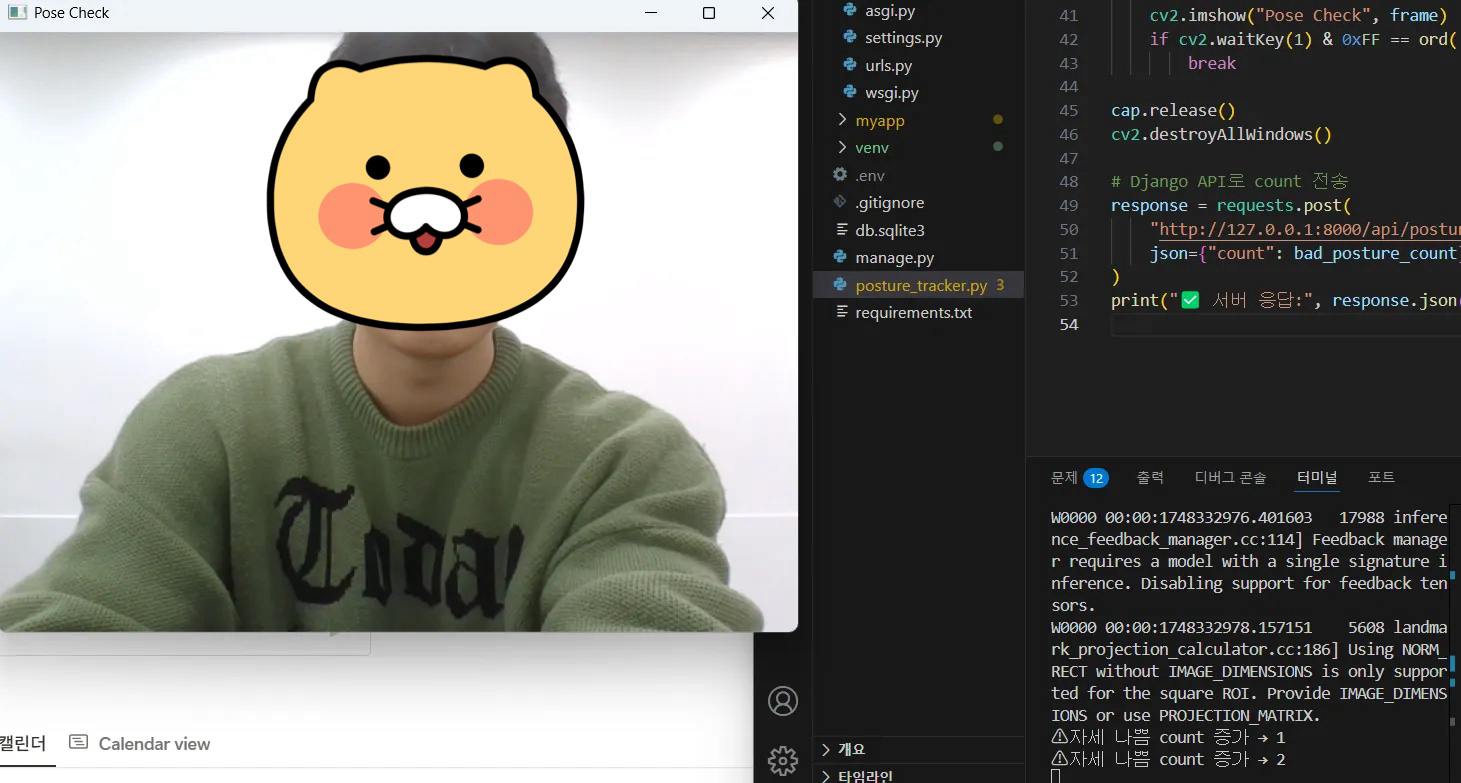The width and height of the screenshot is (1461, 783).
Task: Close the Pose Check window
Action: (768, 13)
